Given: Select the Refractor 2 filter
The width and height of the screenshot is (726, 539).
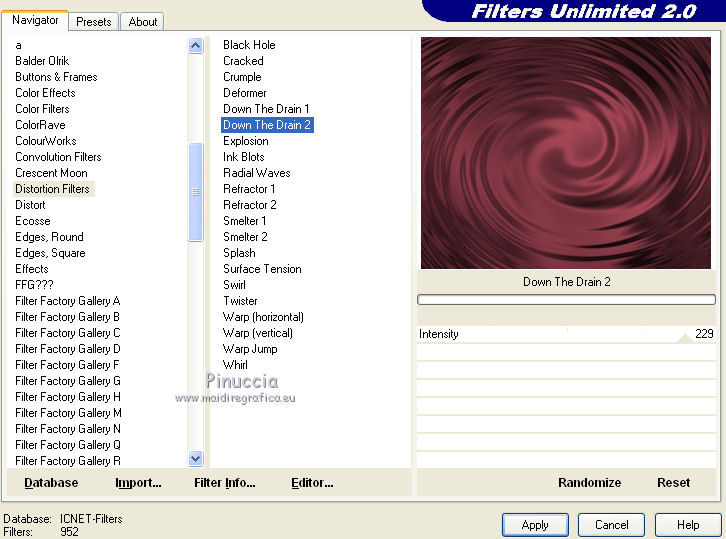Looking at the screenshot, I should 250,205.
